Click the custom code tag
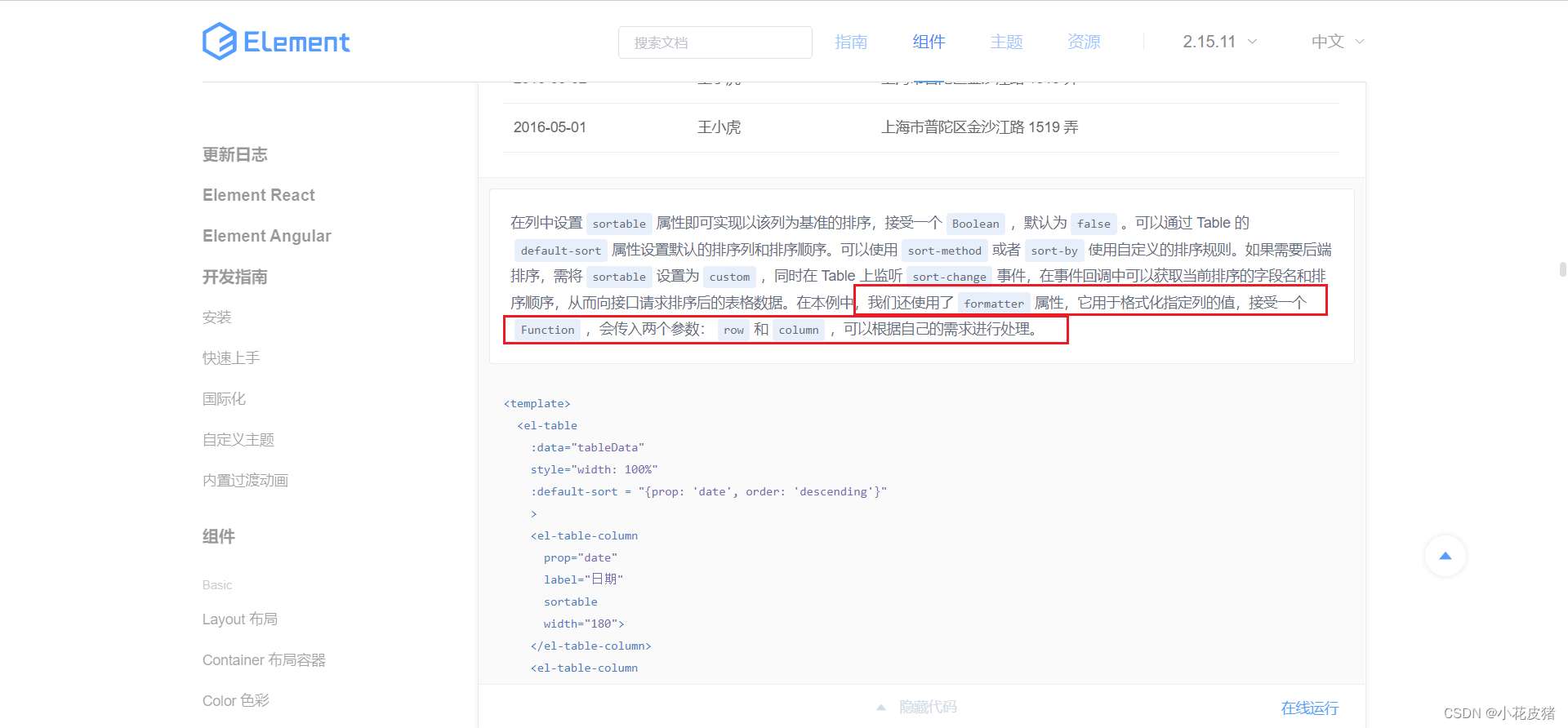 [x=730, y=277]
